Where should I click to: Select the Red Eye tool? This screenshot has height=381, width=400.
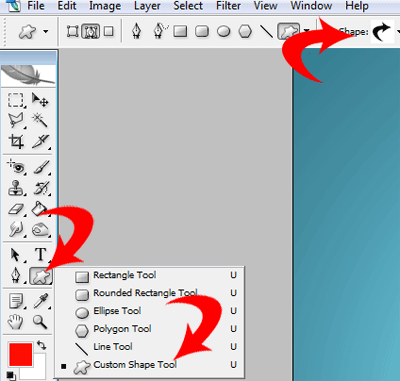click(16, 167)
